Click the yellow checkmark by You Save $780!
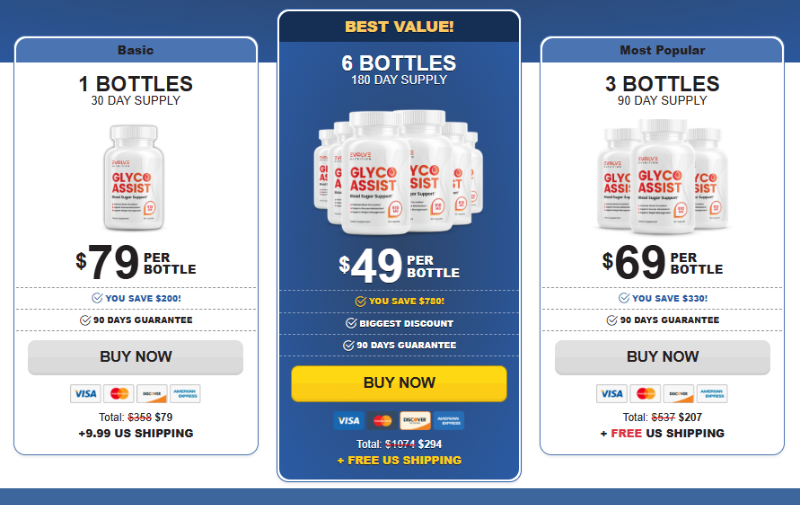 tap(360, 301)
